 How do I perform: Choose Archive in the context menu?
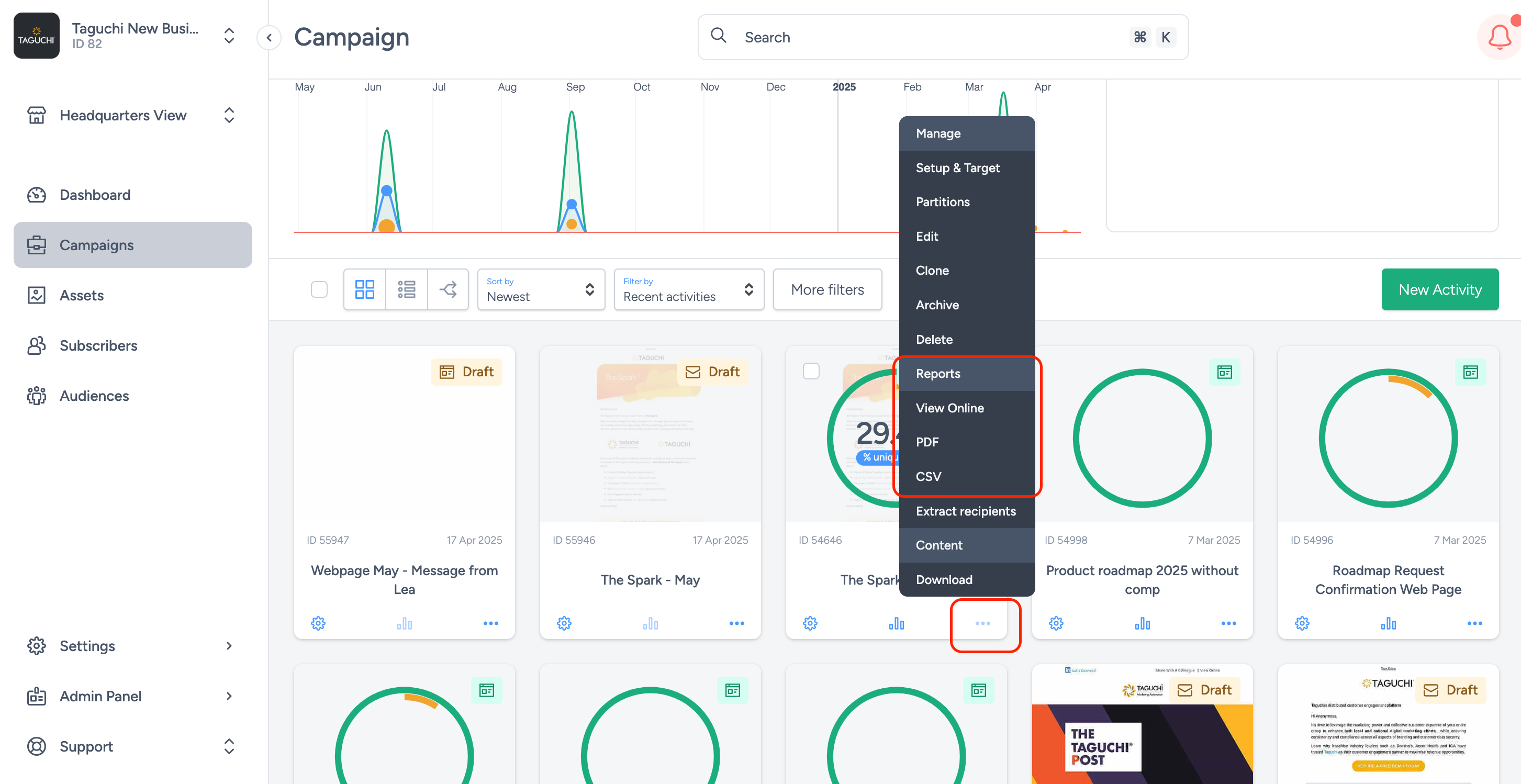pyautogui.click(x=967, y=305)
